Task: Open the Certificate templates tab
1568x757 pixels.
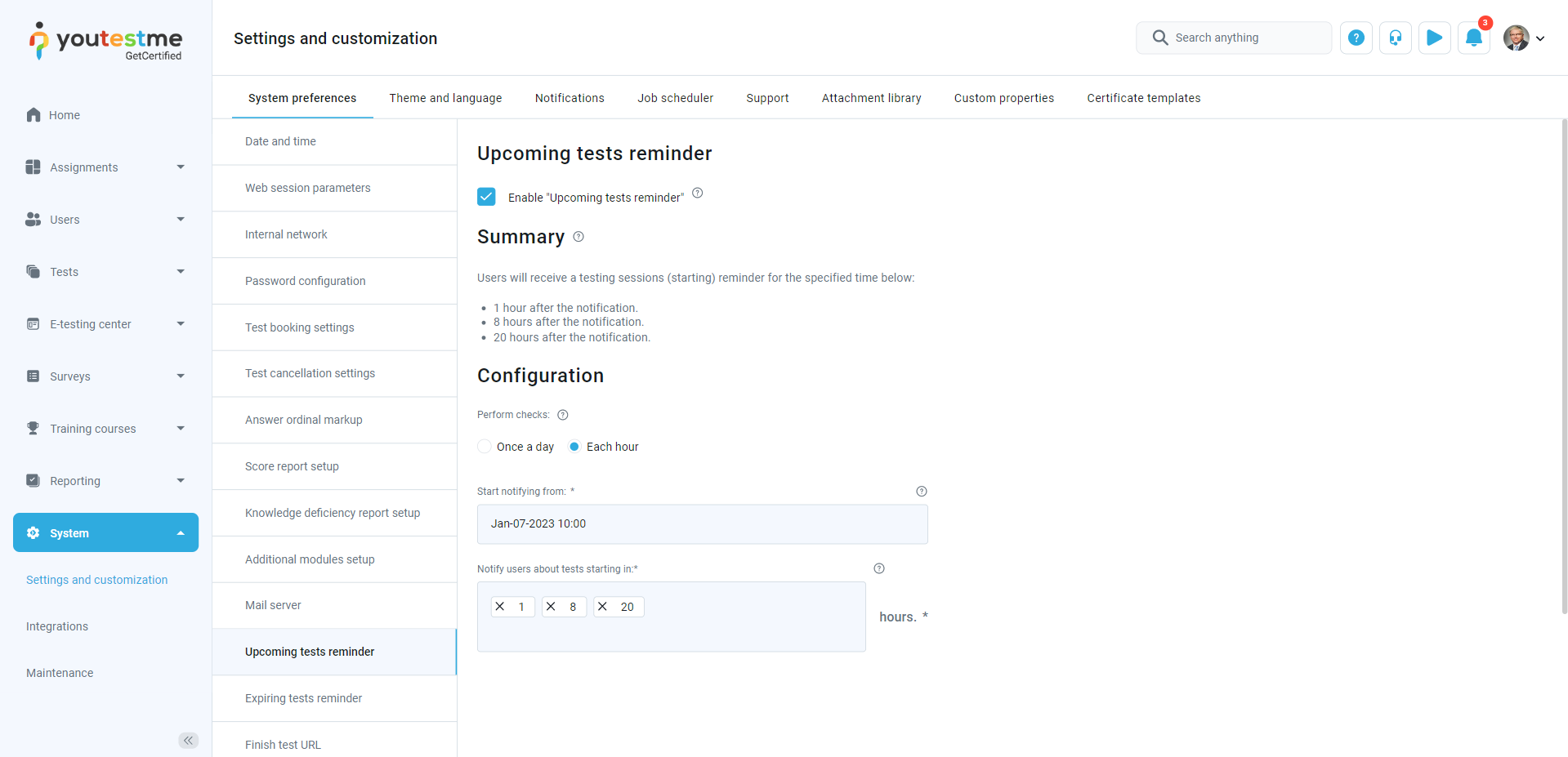Action: pyautogui.click(x=1143, y=98)
